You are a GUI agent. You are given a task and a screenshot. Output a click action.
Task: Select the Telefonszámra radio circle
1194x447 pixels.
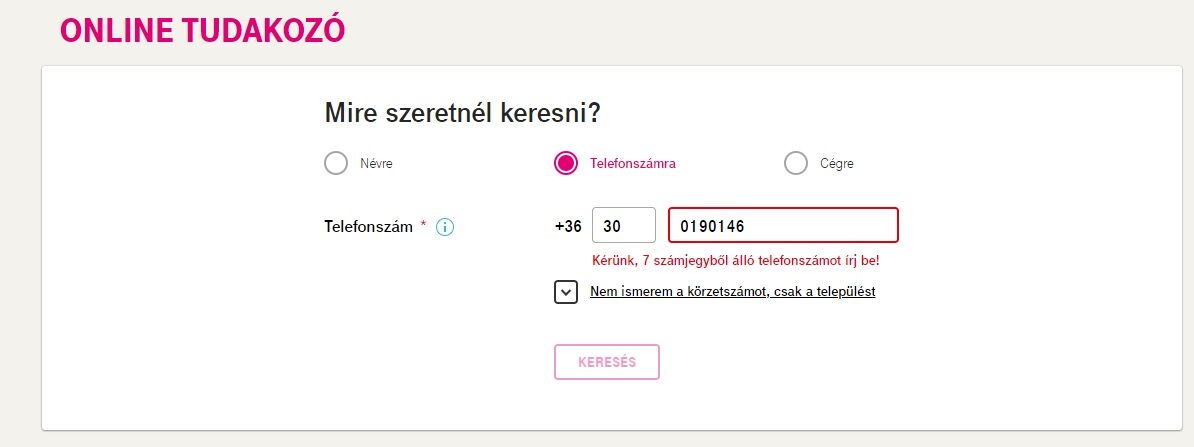[566, 163]
